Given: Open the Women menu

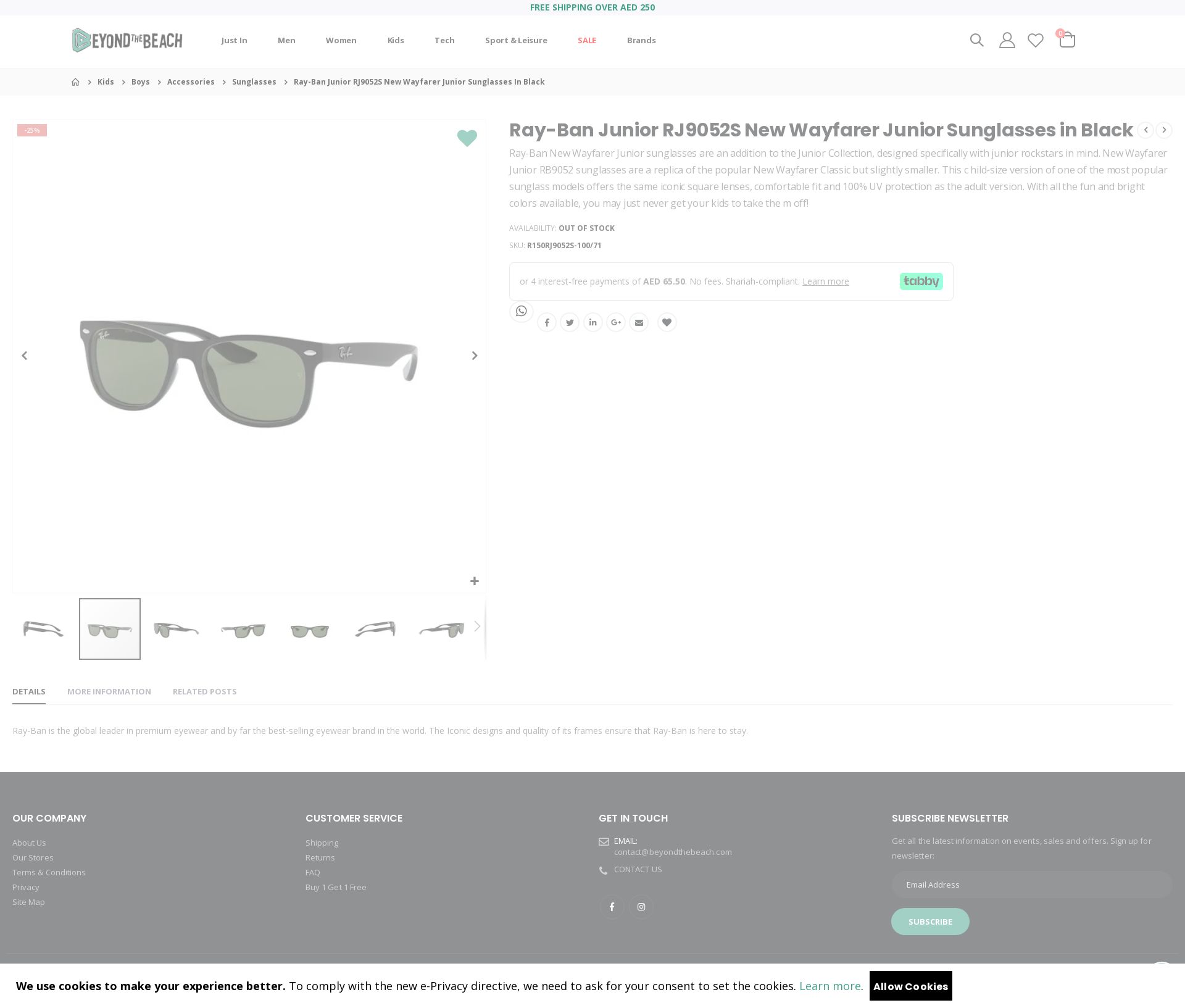Looking at the screenshot, I should pyautogui.click(x=341, y=40).
